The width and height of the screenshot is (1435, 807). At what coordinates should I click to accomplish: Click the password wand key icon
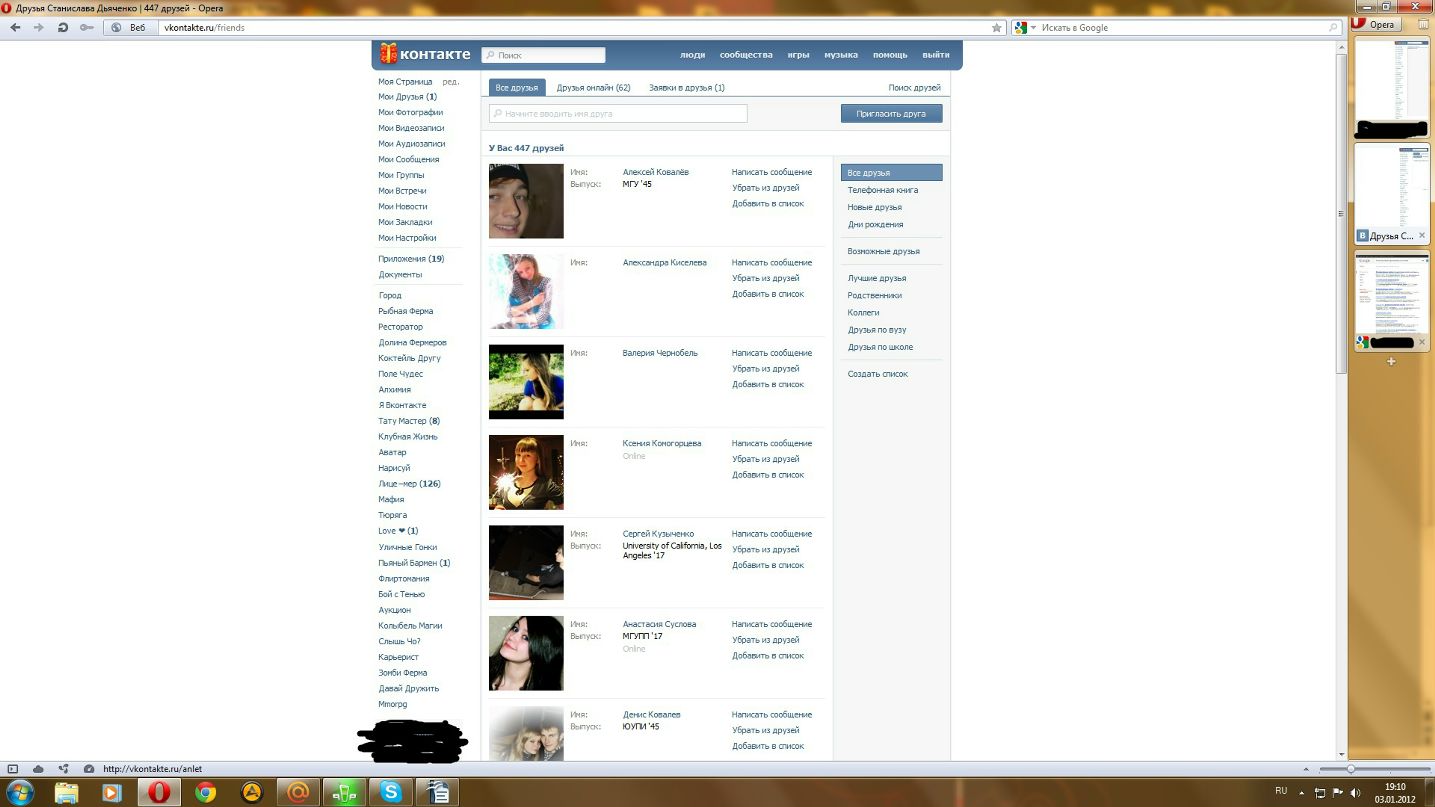pyautogui.click(x=87, y=28)
